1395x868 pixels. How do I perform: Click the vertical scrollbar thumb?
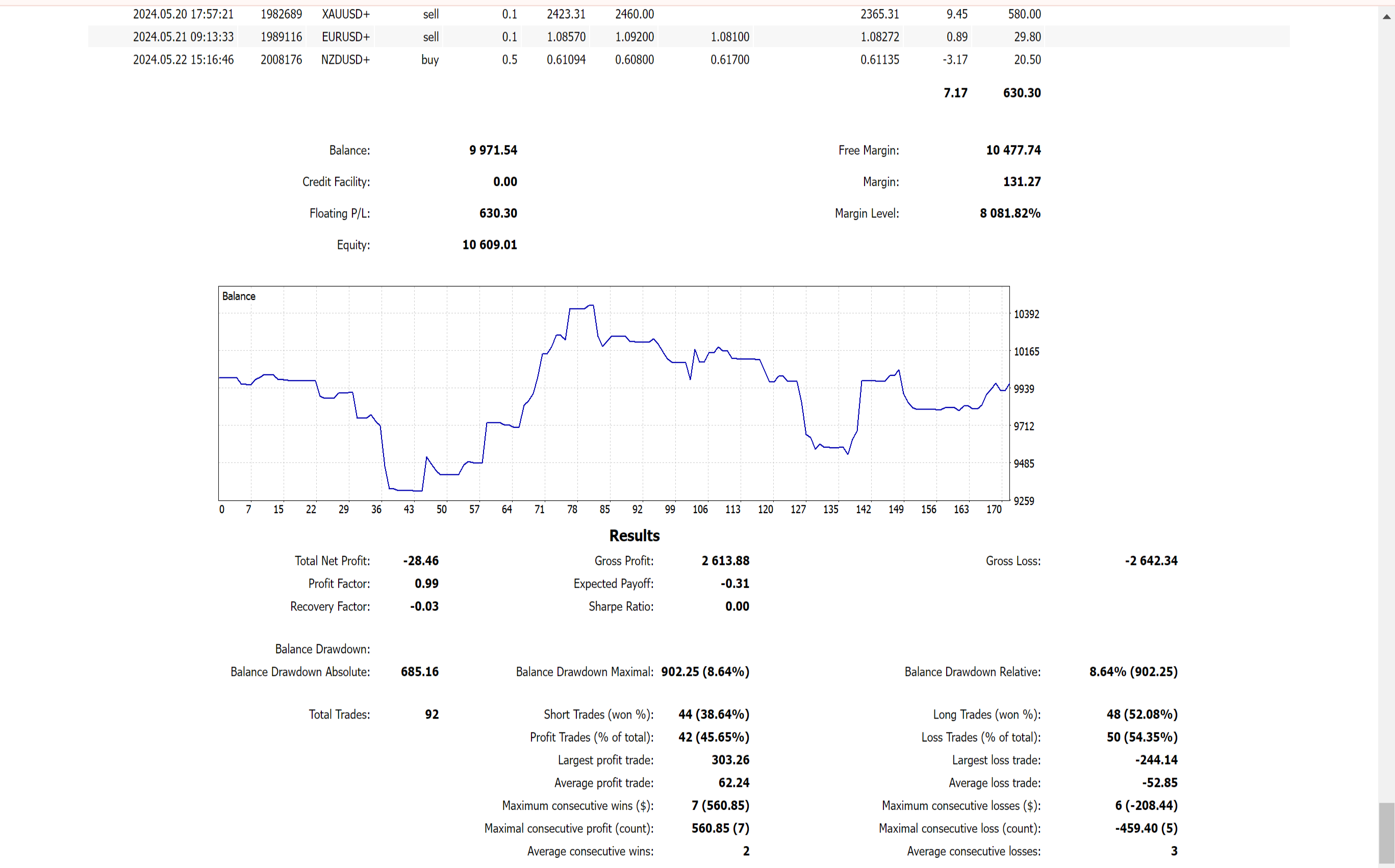[1386, 832]
